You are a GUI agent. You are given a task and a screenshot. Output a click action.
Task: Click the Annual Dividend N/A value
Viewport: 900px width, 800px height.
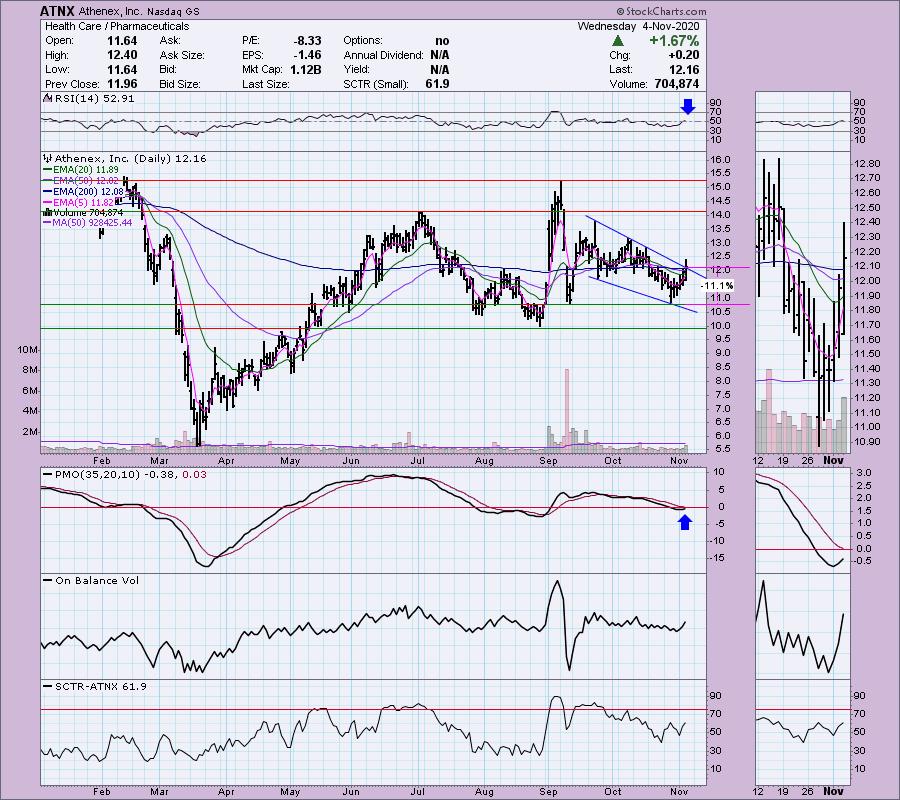pos(440,55)
